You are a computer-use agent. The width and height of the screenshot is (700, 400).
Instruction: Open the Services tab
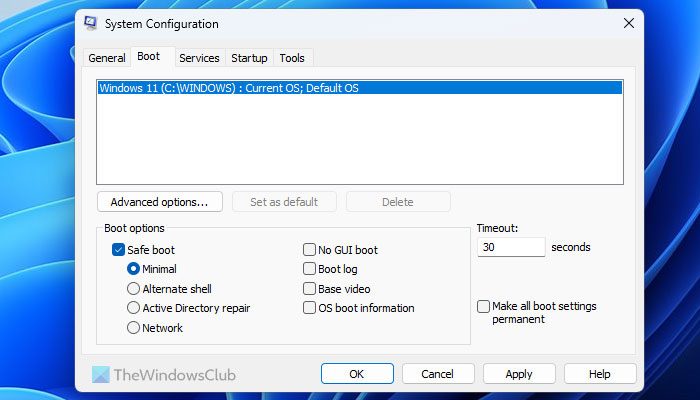[x=200, y=58]
